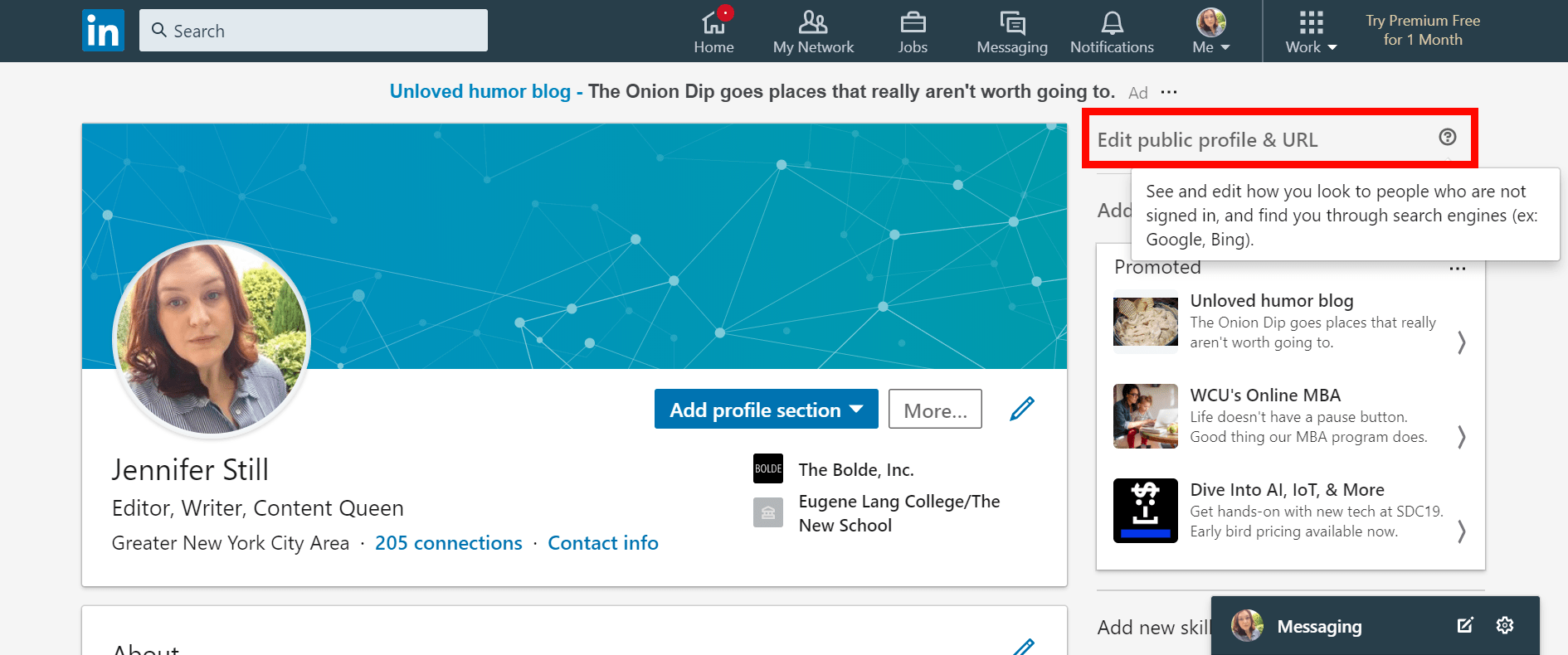Click Try Premium Free for 1 Month
The image size is (1568, 655).
click(1423, 31)
